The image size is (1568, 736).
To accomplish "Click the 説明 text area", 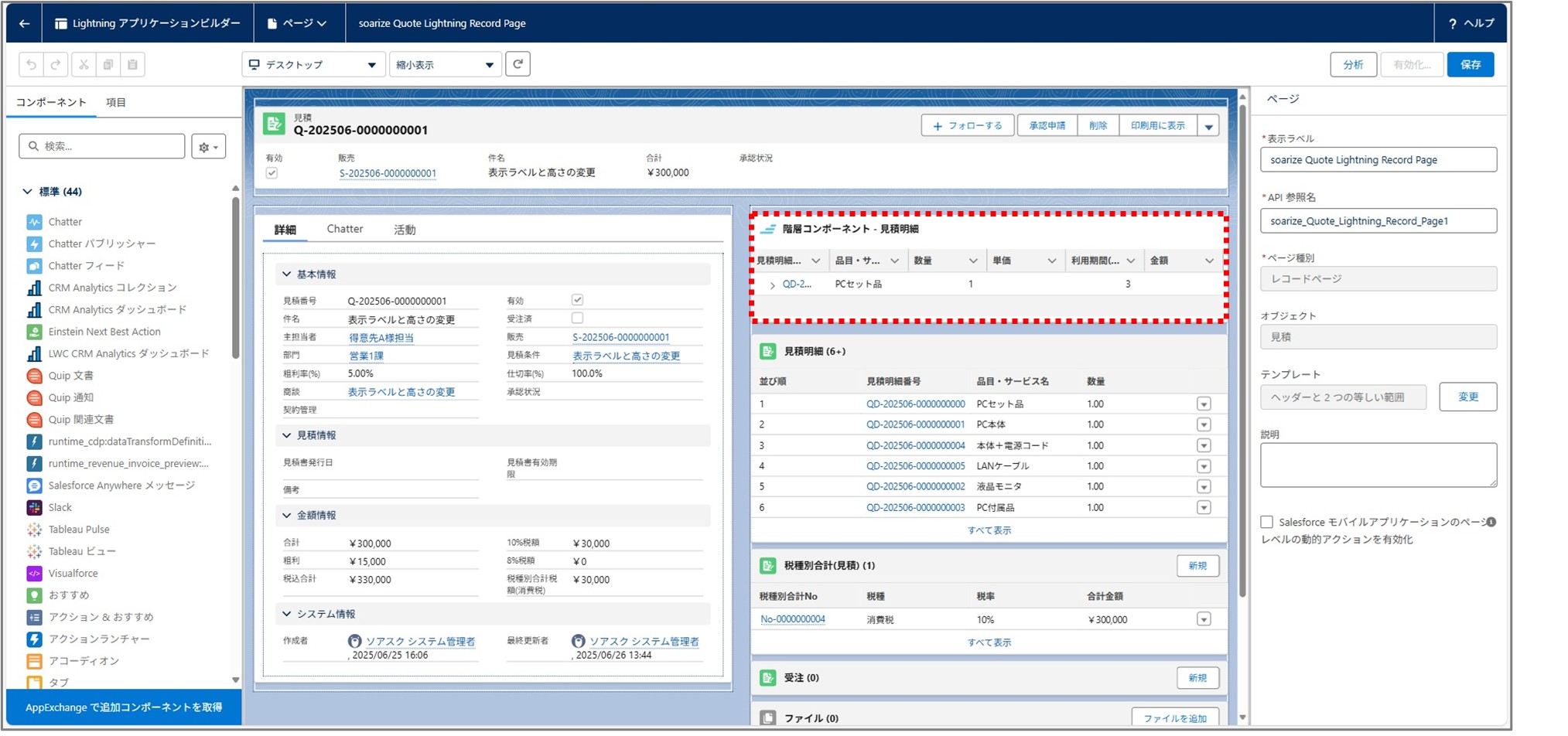I will tap(1378, 465).
